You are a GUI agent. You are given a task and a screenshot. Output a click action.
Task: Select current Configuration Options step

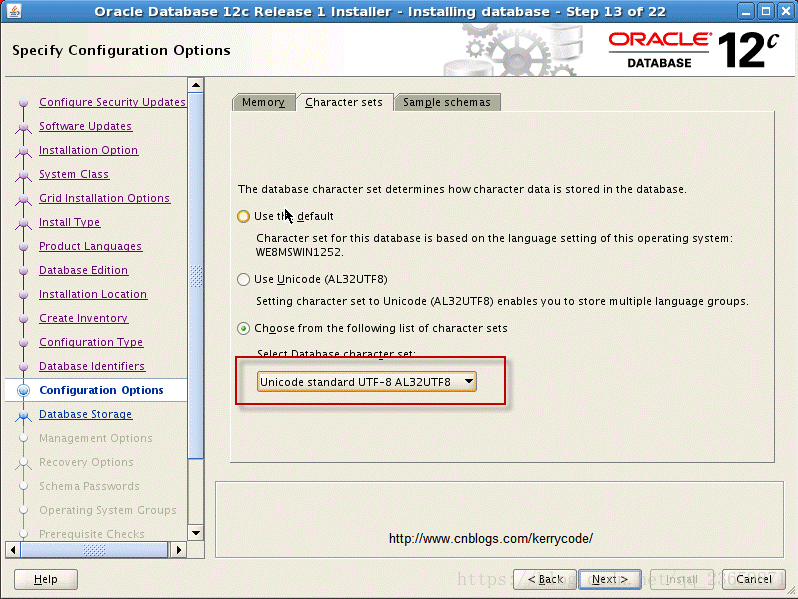coord(101,390)
